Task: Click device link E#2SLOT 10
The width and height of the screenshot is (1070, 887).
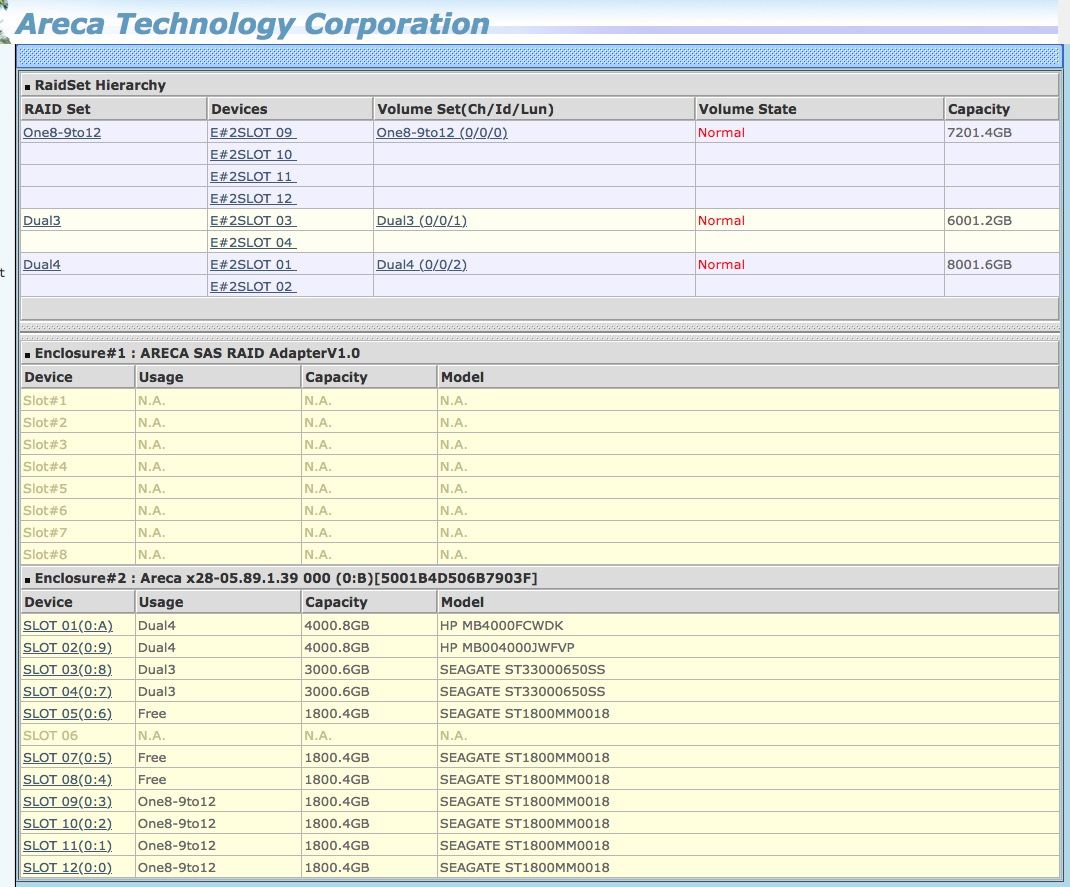Action: [252, 154]
